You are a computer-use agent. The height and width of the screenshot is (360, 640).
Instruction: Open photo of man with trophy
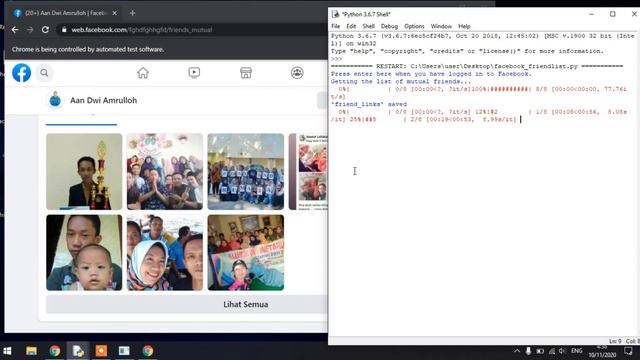coord(84,171)
